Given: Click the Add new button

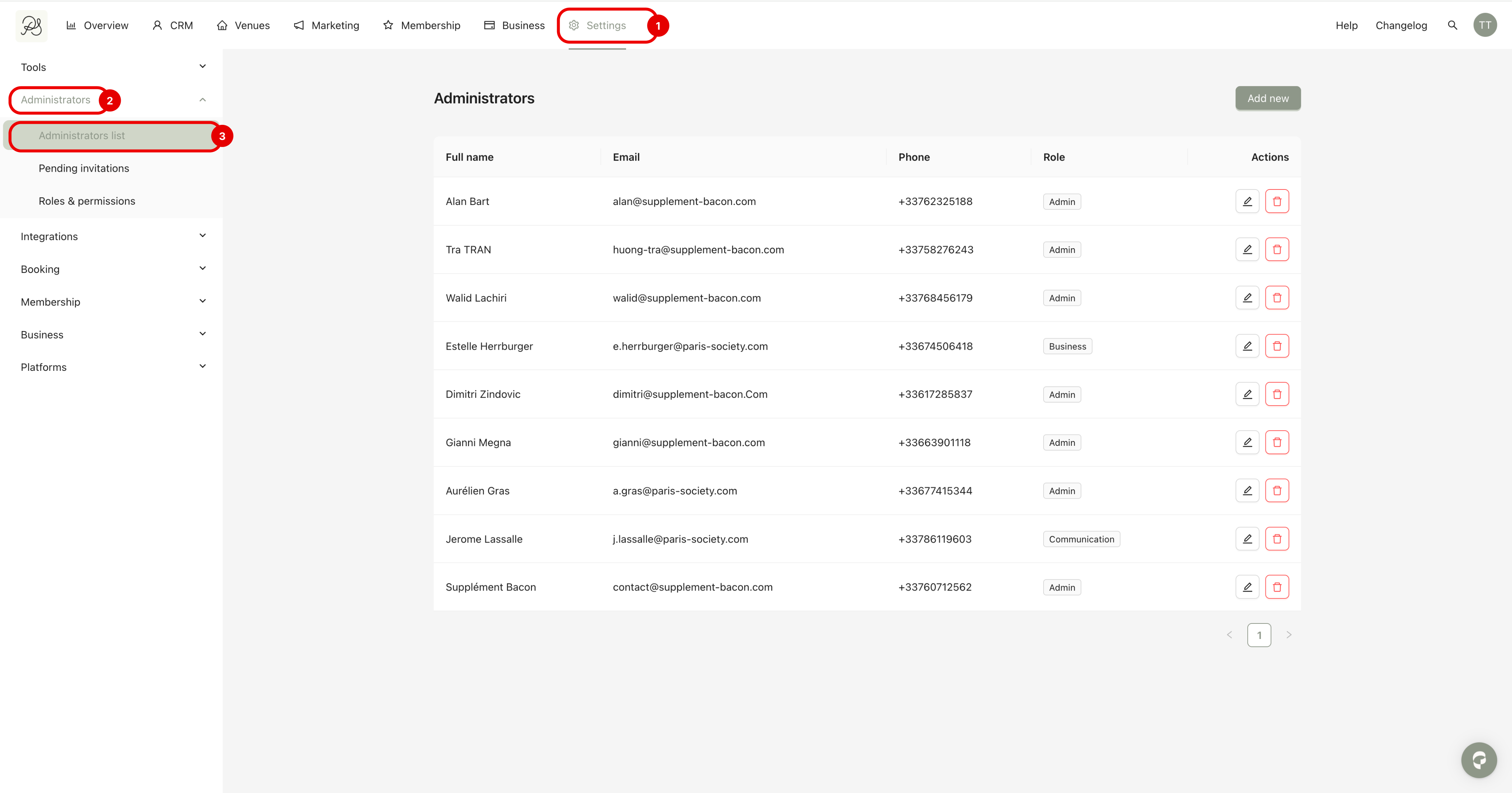Looking at the screenshot, I should coord(1268,98).
